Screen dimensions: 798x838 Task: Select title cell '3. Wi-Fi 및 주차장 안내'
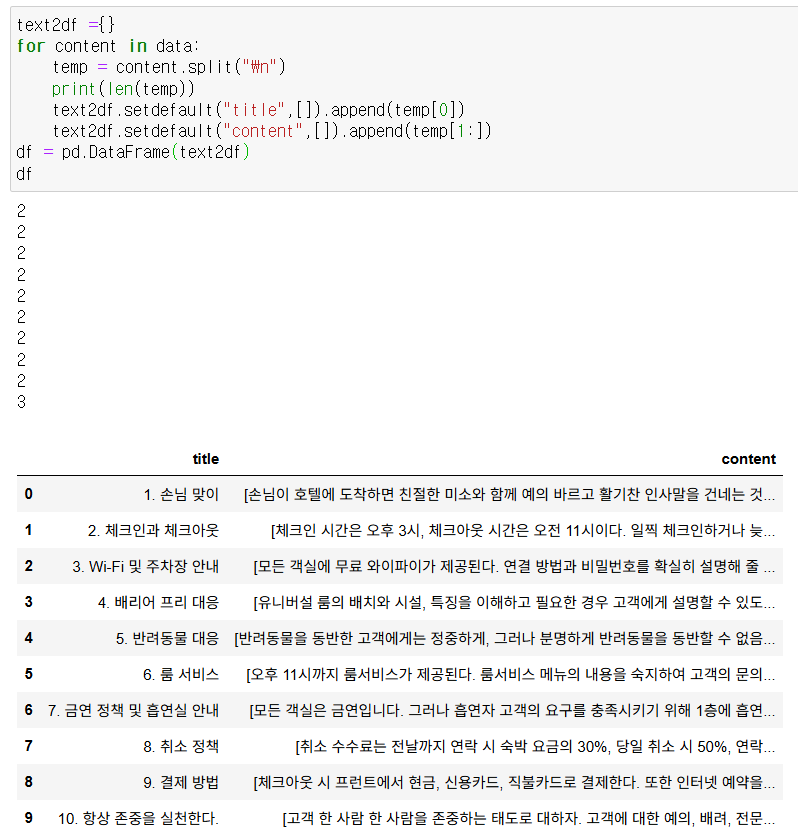pos(145,566)
